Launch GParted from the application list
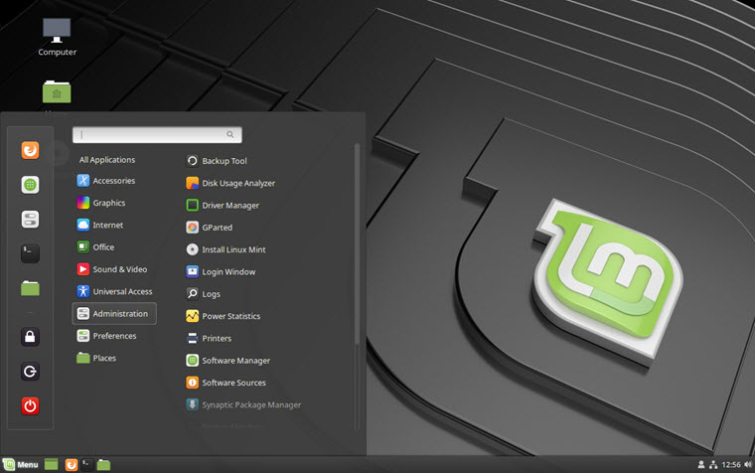 [x=209, y=227]
